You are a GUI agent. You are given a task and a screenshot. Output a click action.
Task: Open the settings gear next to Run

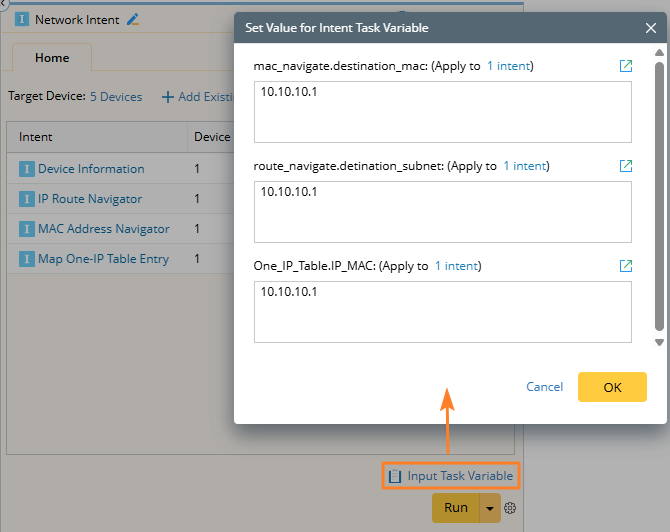(510, 508)
